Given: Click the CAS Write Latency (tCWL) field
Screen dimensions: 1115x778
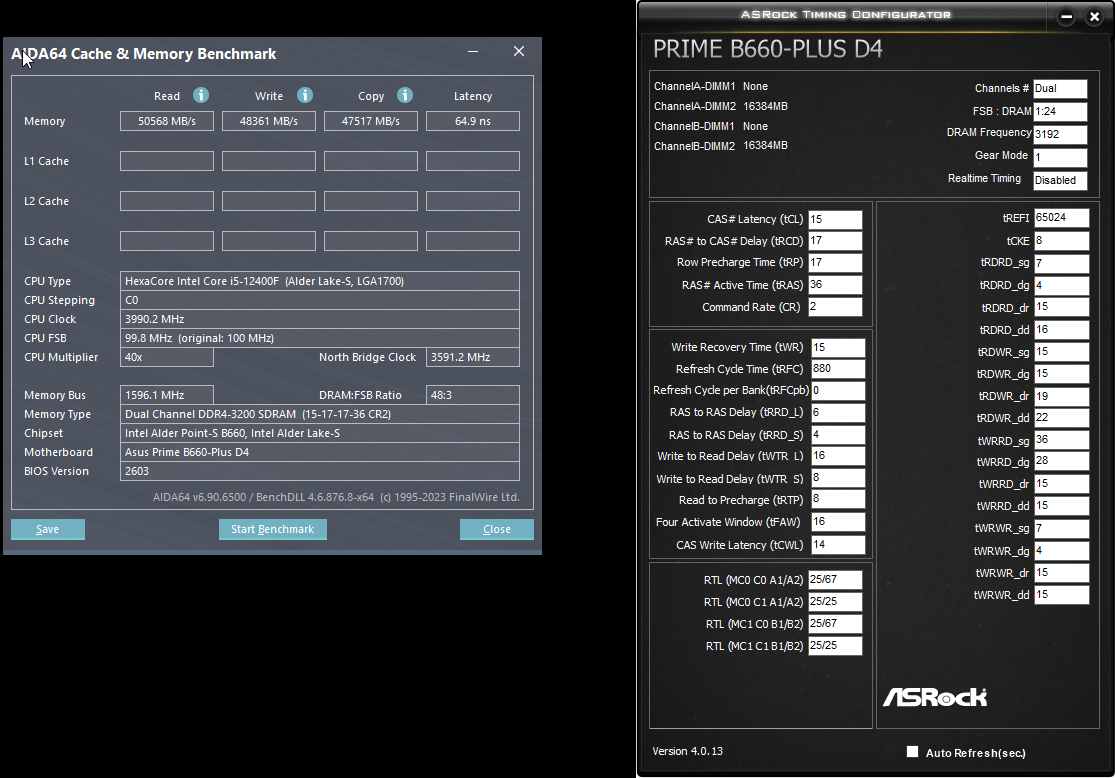Looking at the screenshot, I should pyautogui.click(x=838, y=545).
